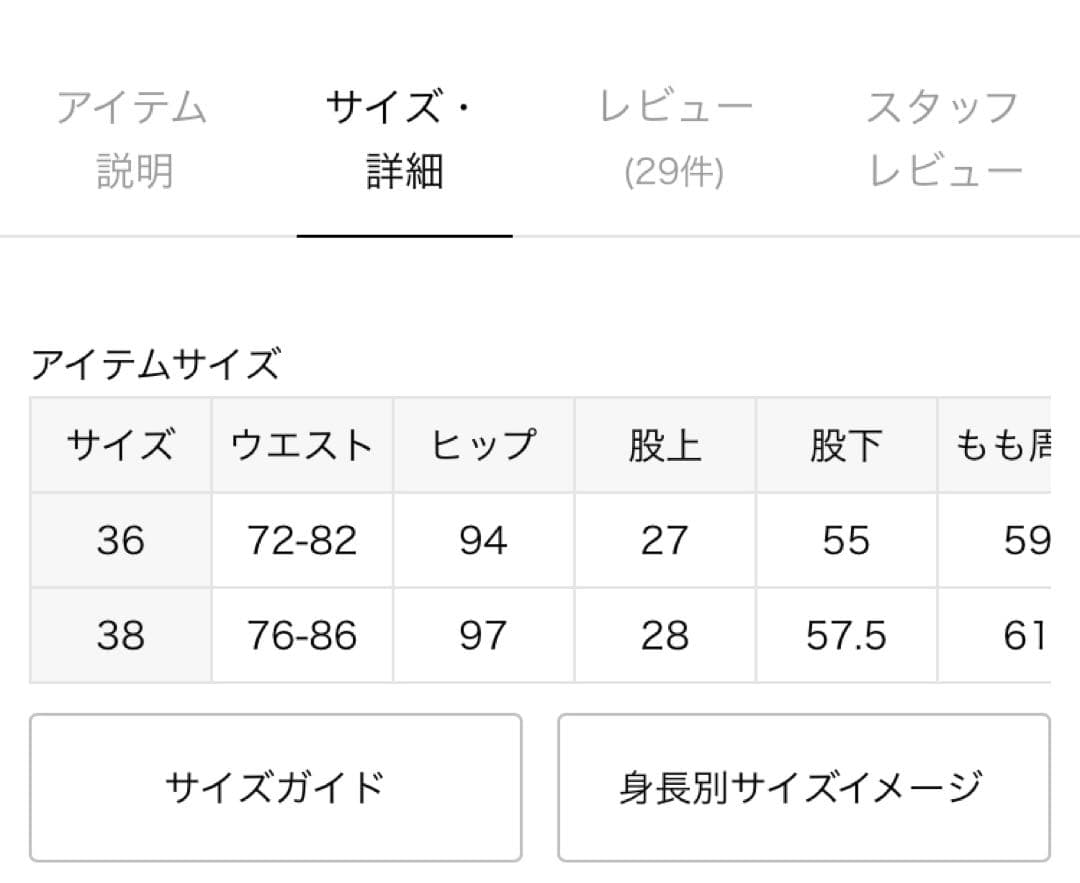Click the 股下 column header
Image resolution: width=1080 pixels, height=883 pixels.
(846, 445)
